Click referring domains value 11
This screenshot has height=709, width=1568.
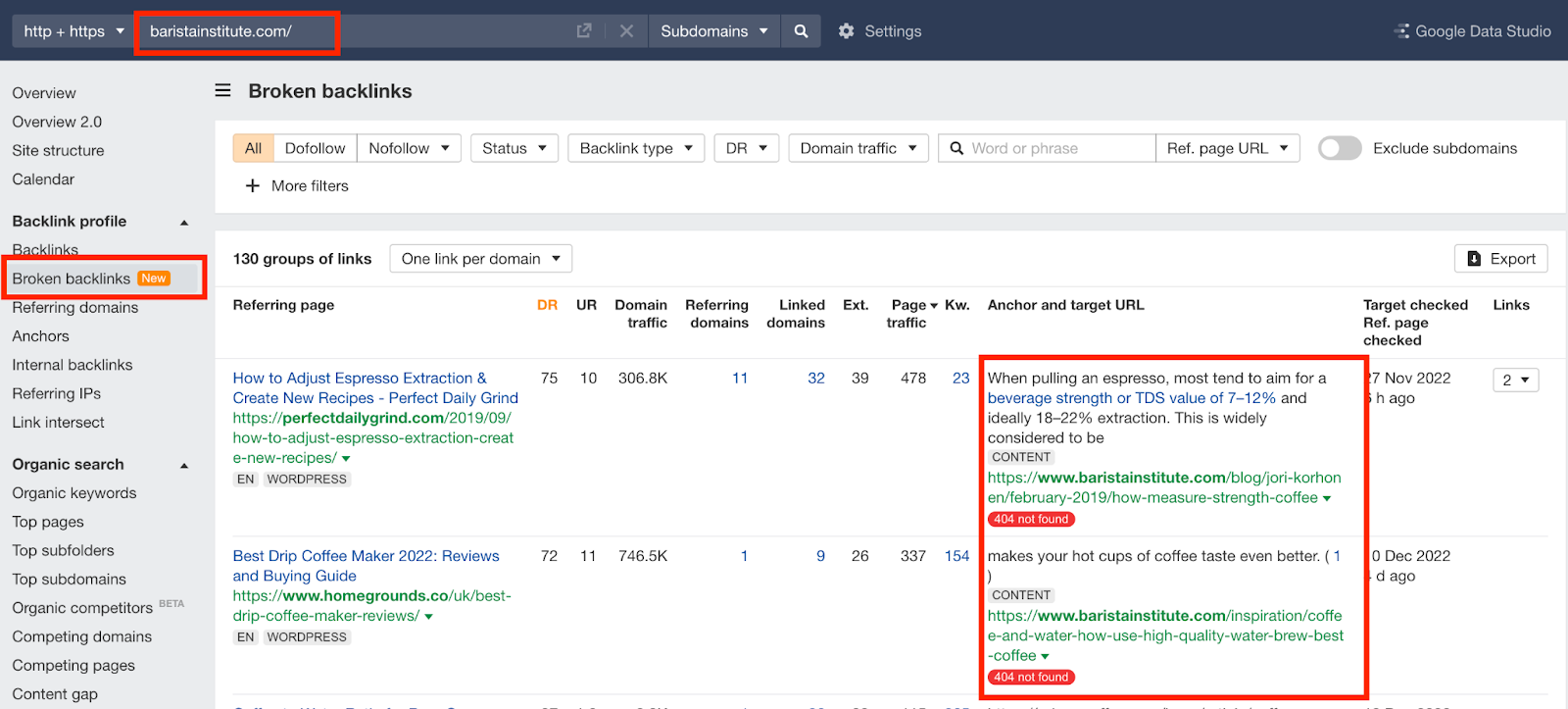740,379
